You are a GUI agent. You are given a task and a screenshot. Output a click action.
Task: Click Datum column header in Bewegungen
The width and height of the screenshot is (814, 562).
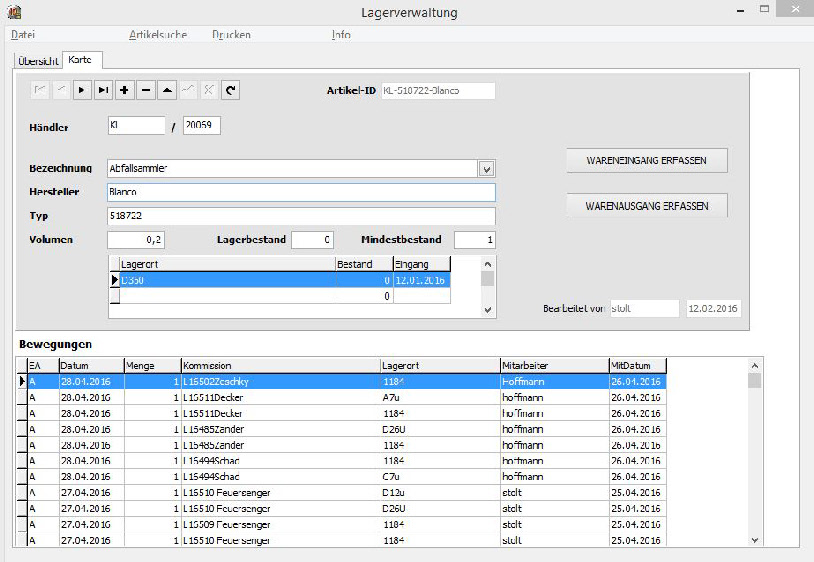[x=91, y=365]
